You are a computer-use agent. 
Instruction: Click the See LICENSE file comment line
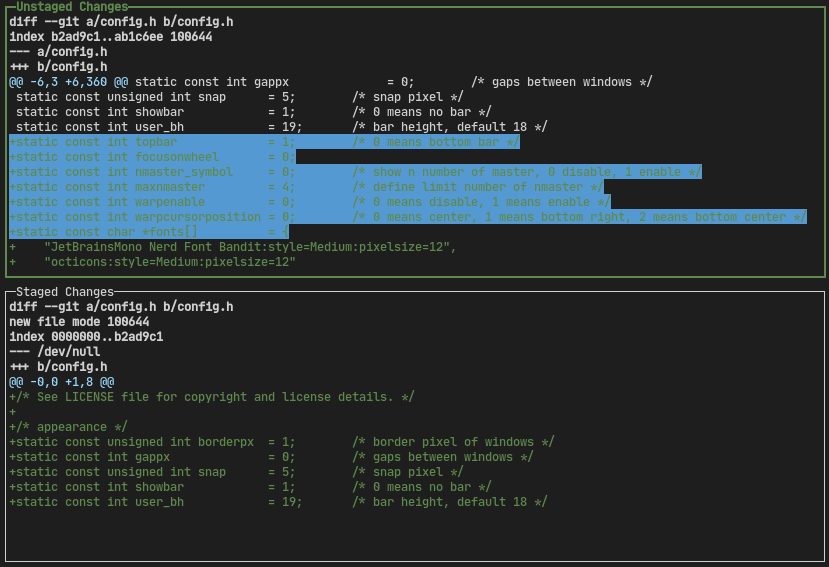212,397
